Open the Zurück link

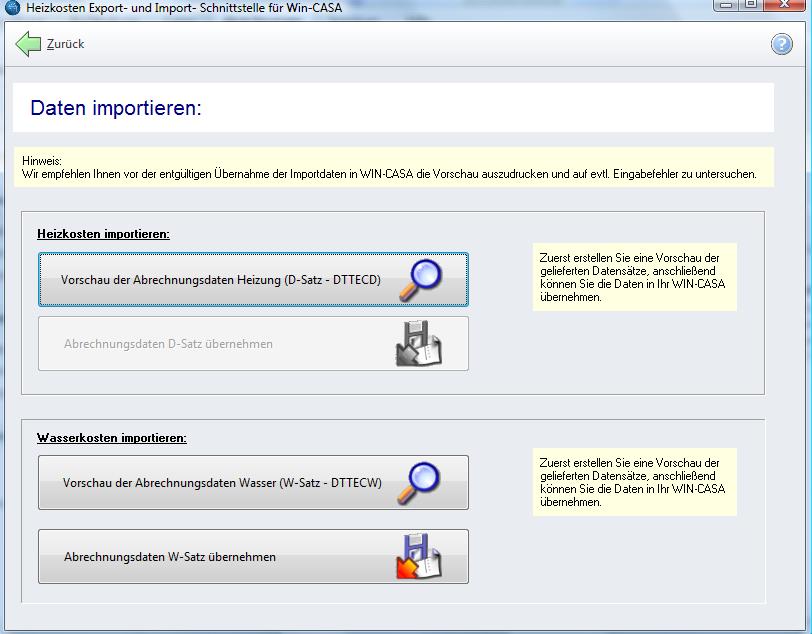point(65,44)
